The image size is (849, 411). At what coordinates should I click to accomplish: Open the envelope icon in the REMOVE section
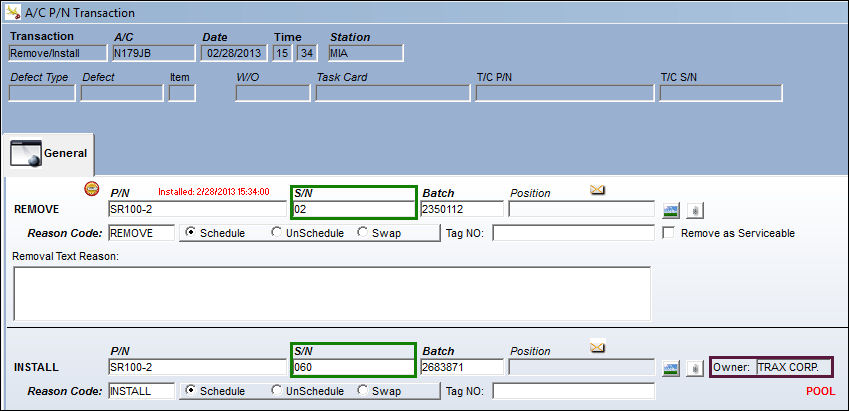point(597,190)
